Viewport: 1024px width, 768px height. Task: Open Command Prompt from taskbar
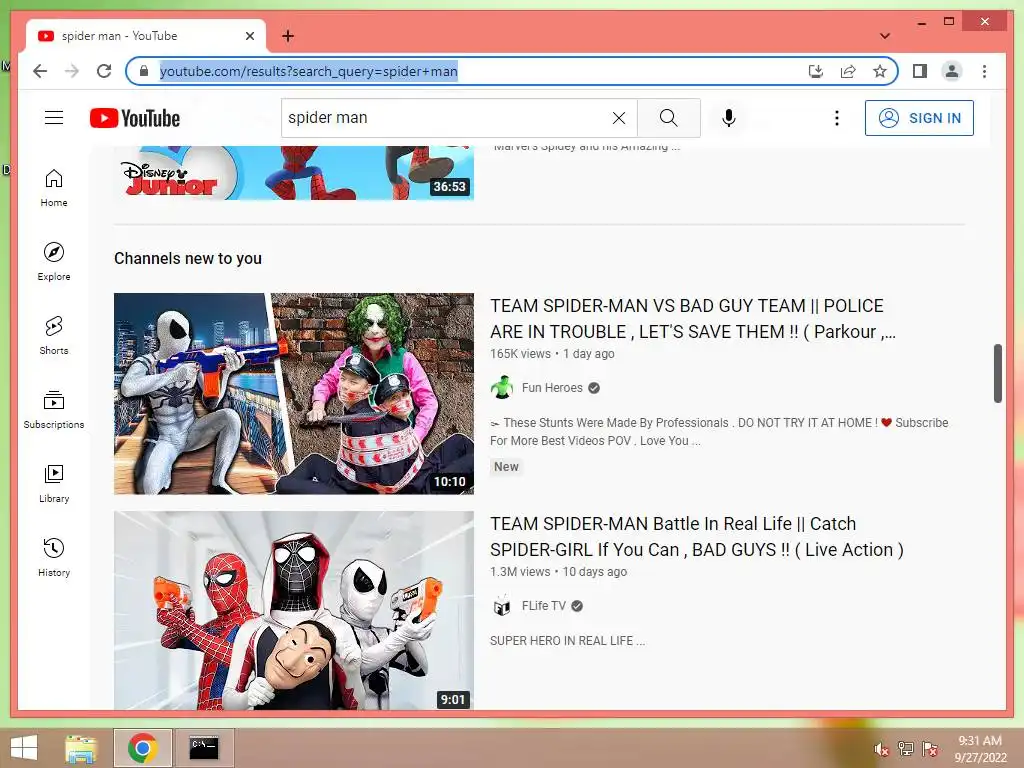[x=204, y=748]
